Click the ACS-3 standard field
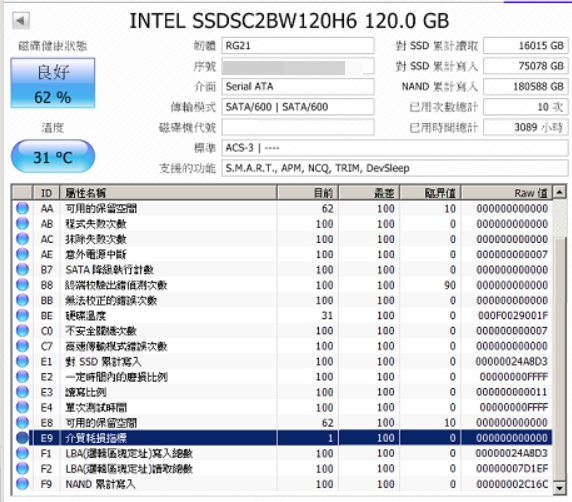Image resolution: width=572 pixels, height=502 pixels. 395,148
